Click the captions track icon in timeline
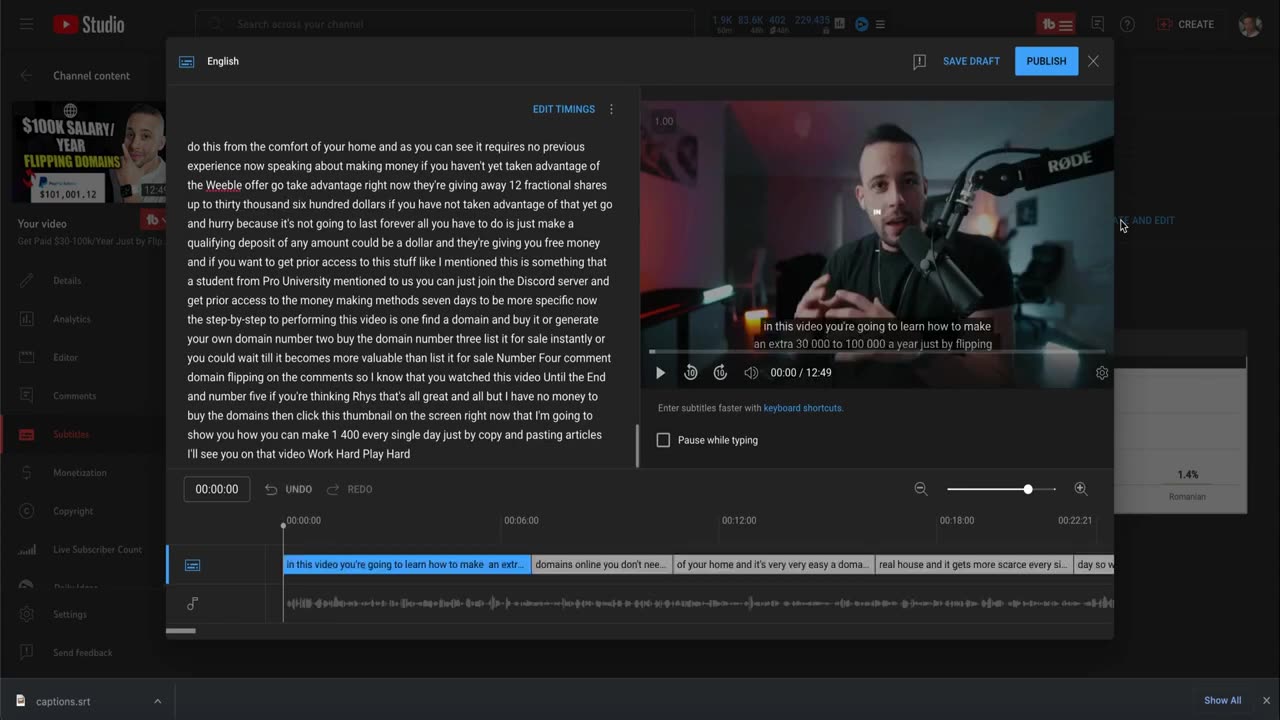This screenshot has height=720, width=1280. click(x=193, y=565)
